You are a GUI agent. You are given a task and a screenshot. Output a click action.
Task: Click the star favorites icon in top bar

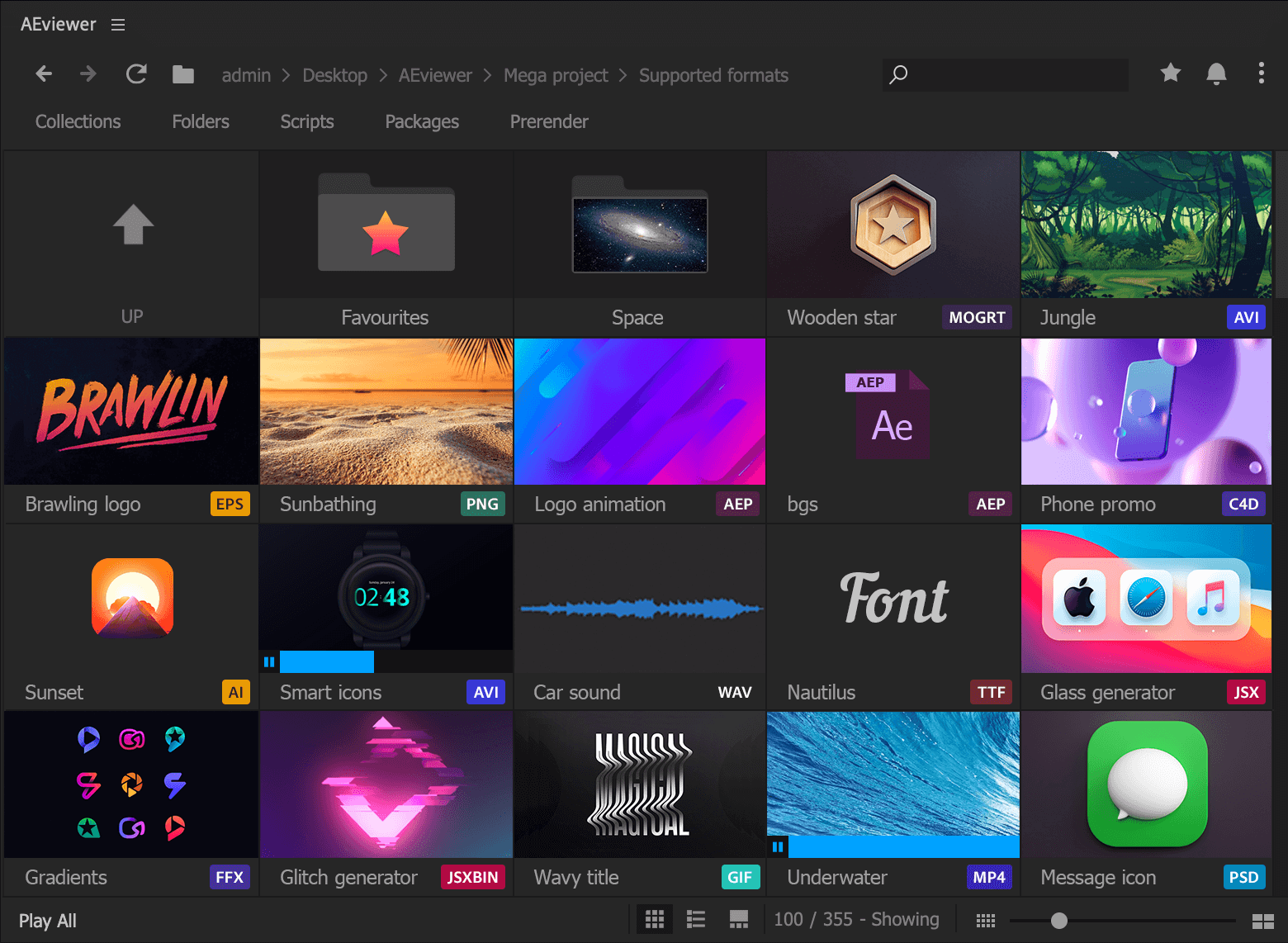(1170, 73)
